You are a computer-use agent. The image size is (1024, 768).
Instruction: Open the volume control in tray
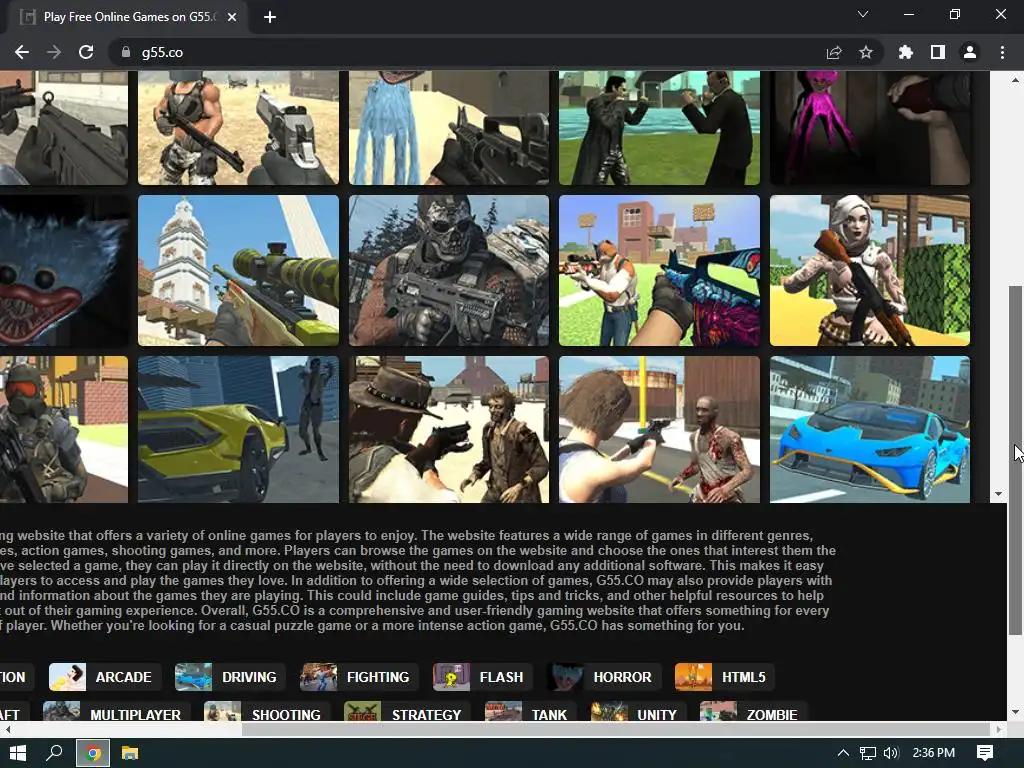891,753
